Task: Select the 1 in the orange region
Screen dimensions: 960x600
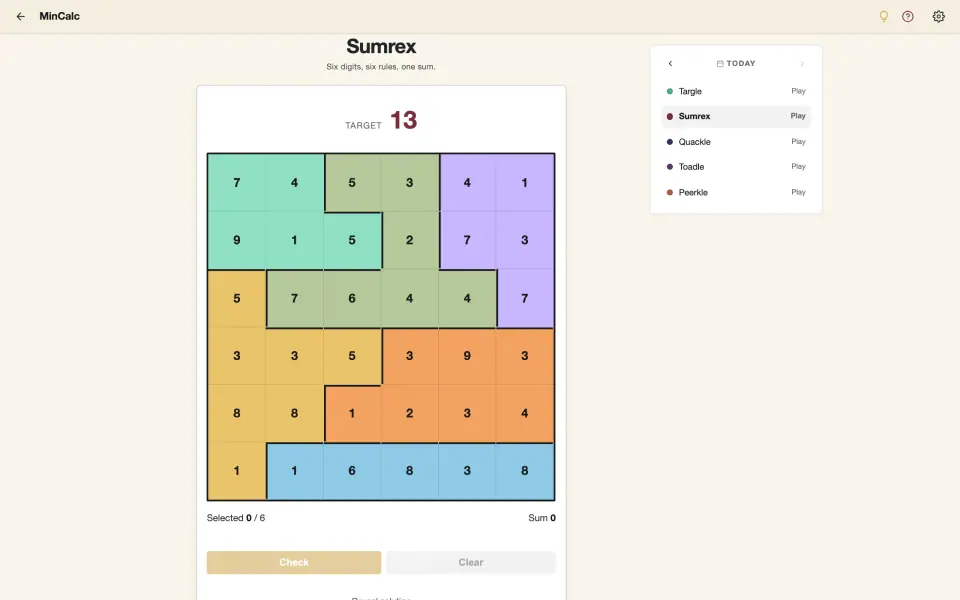Action: coord(352,413)
